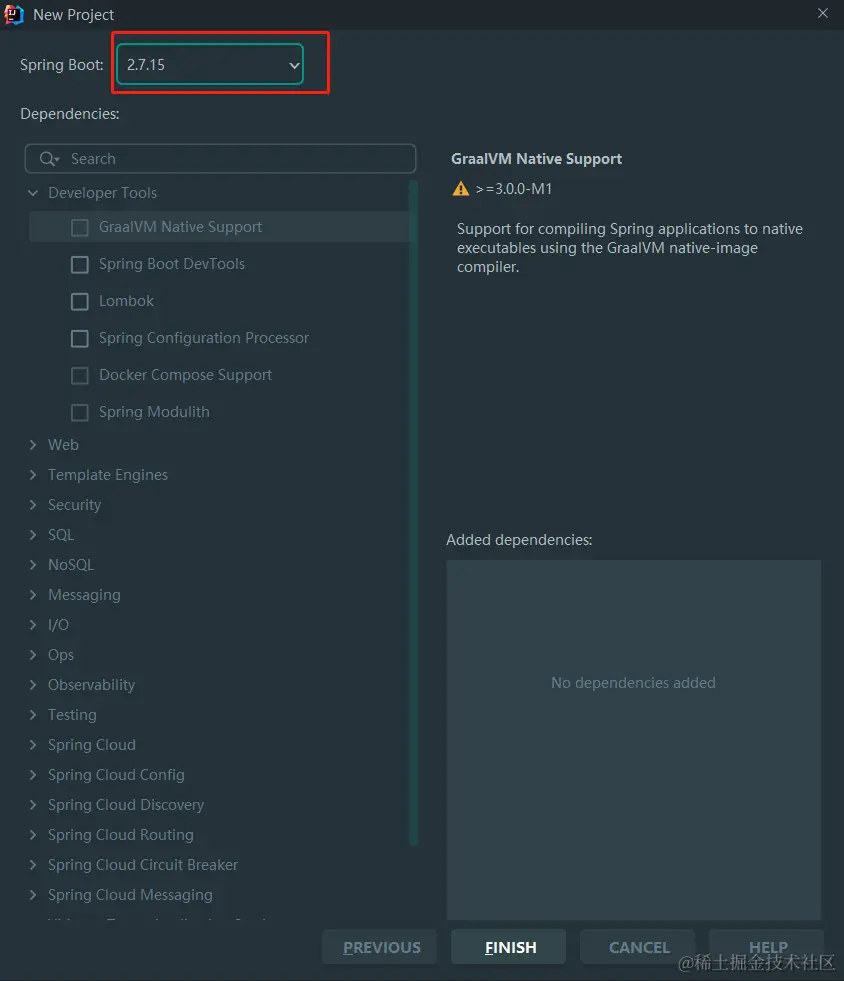Viewport: 844px width, 981px height.
Task: Expand the Spring Cloud category
Action: click(33, 745)
